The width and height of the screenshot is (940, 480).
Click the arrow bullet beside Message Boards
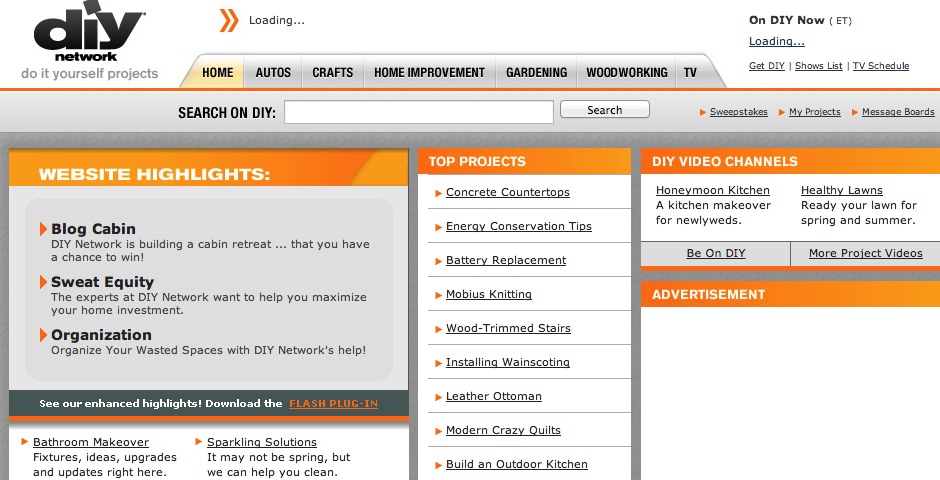click(855, 112)
